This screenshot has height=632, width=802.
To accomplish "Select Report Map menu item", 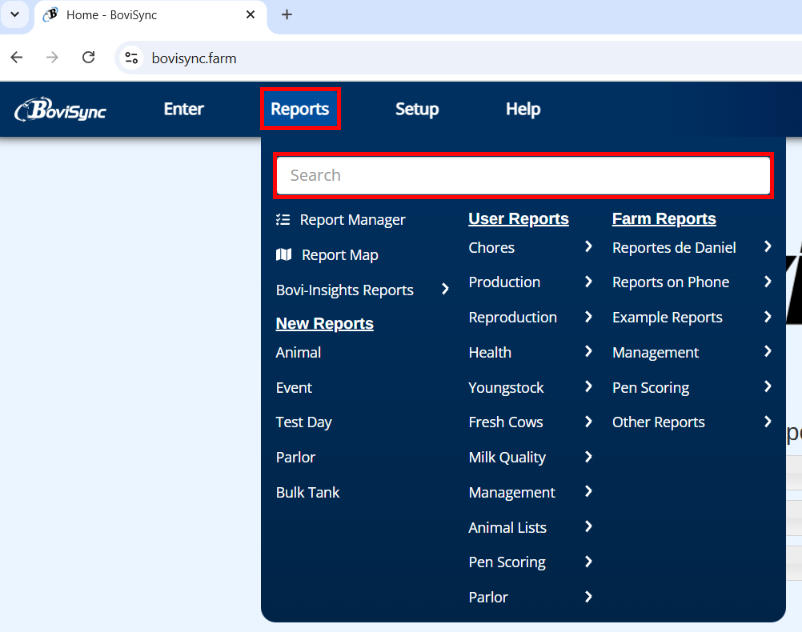I will tap(340, 255).
